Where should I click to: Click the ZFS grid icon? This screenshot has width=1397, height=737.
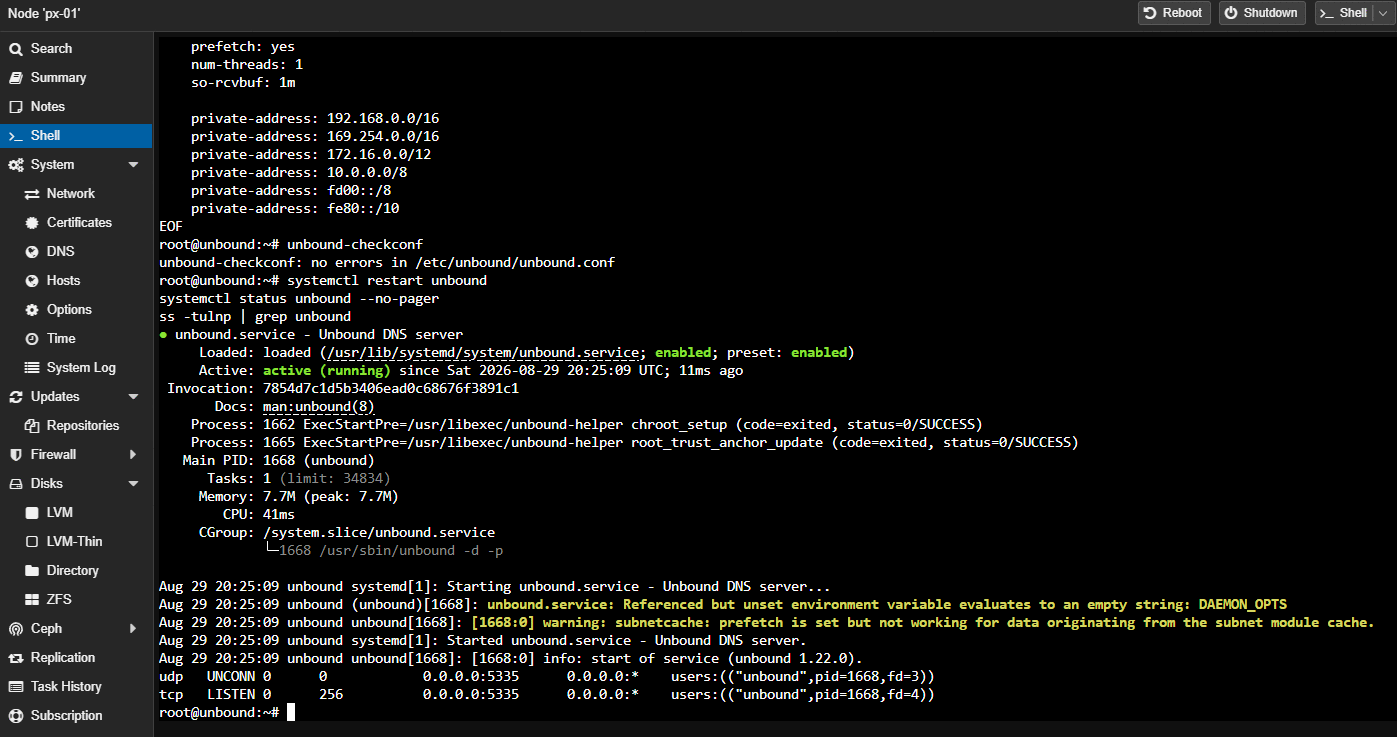[x=31, y=599]
